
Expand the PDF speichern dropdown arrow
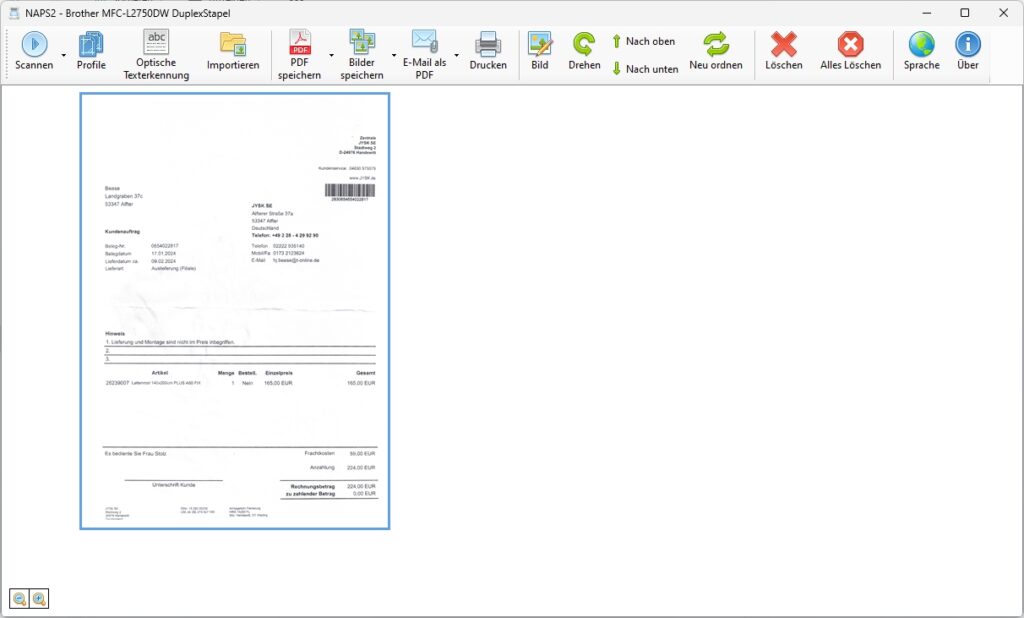point(330,55)
